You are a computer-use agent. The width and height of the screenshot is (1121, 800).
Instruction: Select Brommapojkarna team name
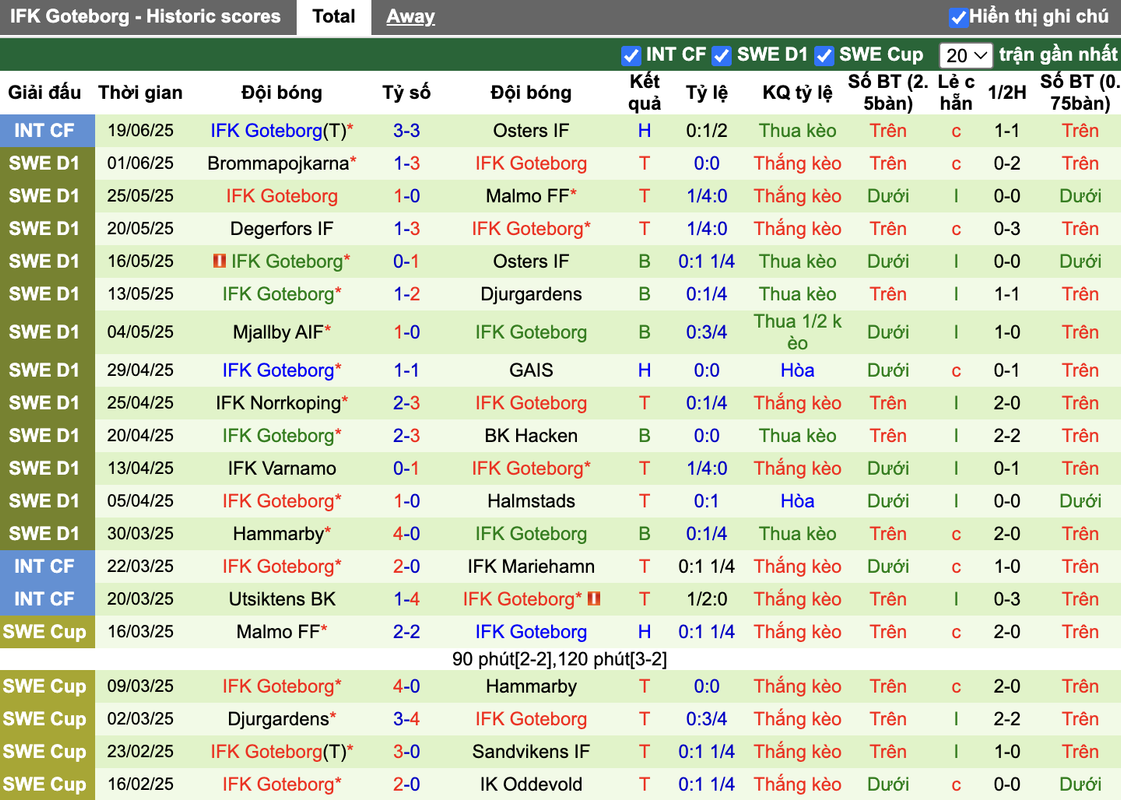pyautogui.click(x=278, y=164)
